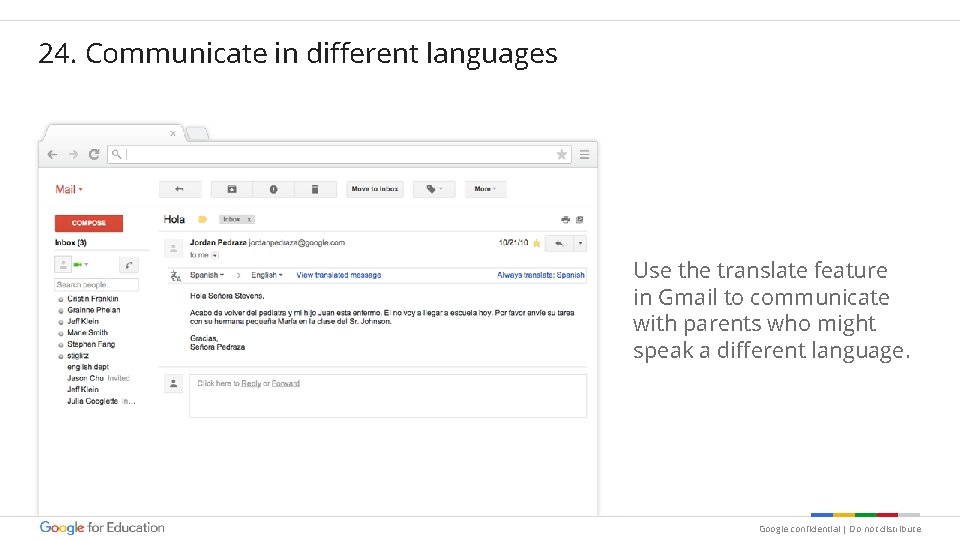Remove the Inbox label via its x
The height and width of the screenshot is (540, 960).
(x=249, y=219)
